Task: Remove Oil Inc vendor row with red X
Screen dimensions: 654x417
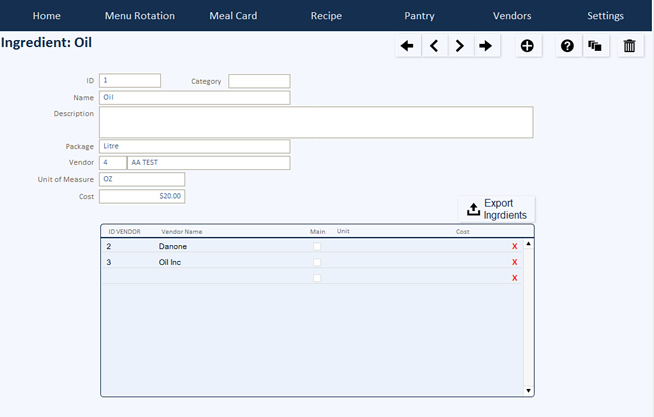Action: 515,262
